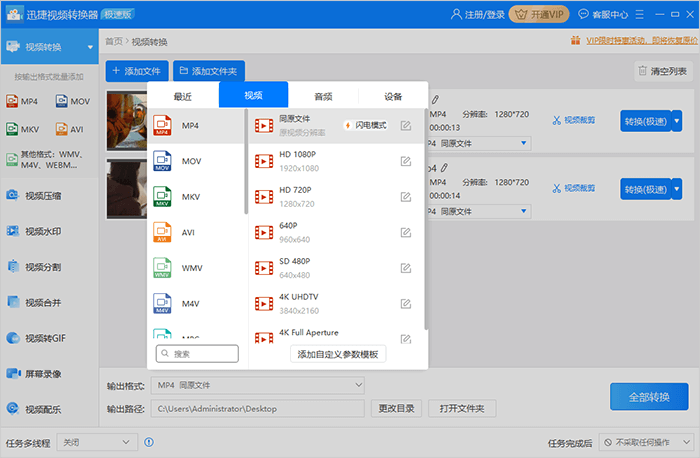Viewport: 700px width, 458px height.
Task: Click 打开文件夹 button
Action: click(x=462, y=408)
